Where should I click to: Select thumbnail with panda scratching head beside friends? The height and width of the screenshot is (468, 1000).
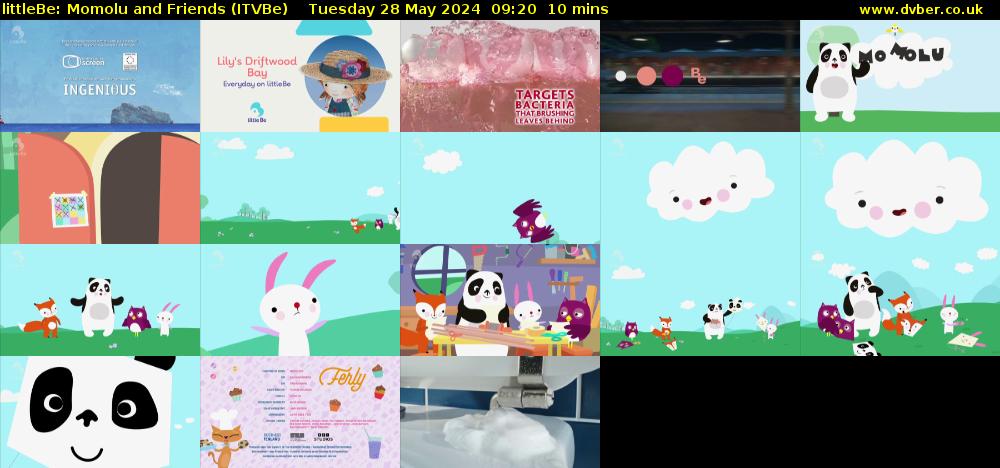[x=900, y=300]
